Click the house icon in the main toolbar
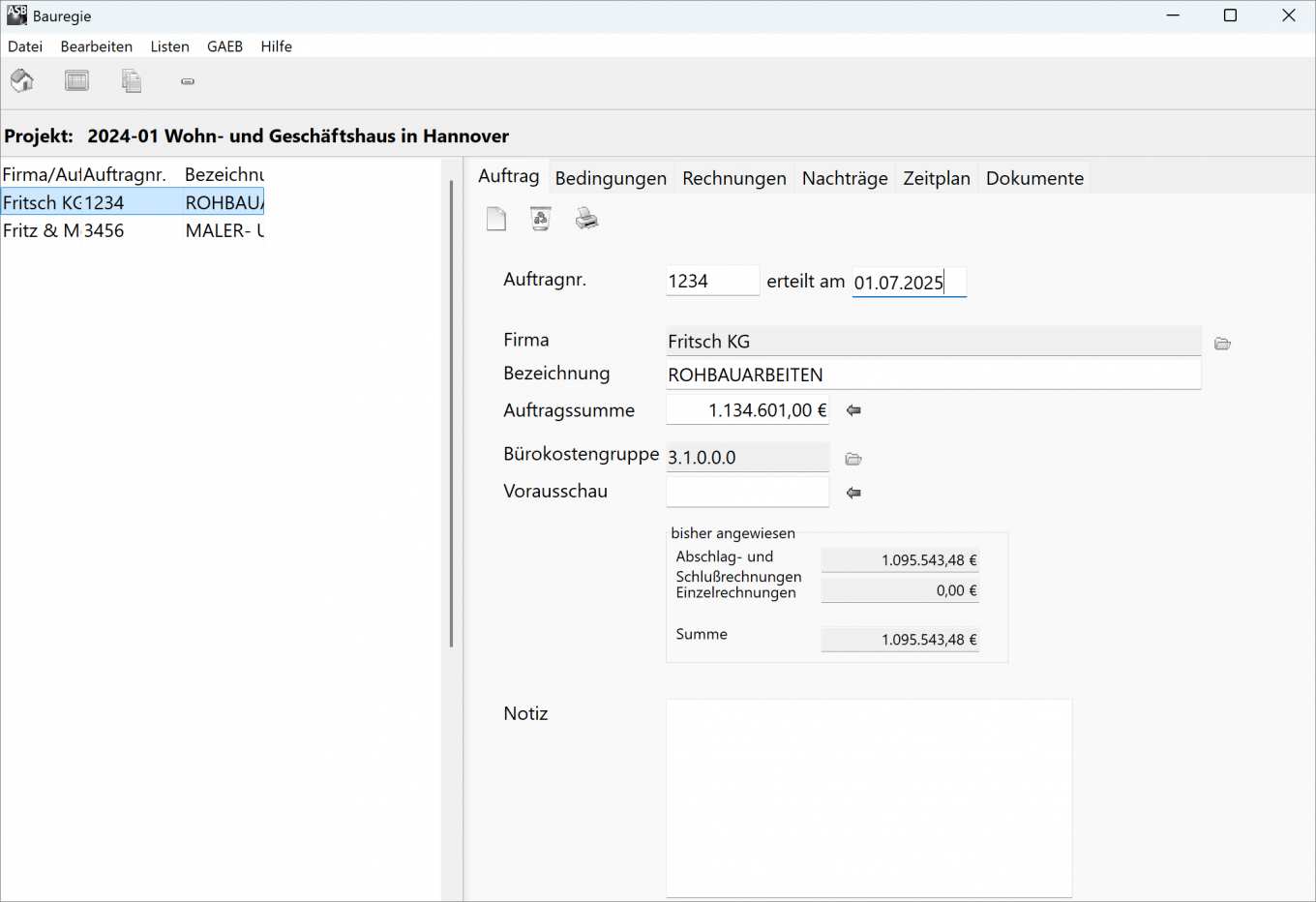The image size is (1316, 902). [22, 80]
